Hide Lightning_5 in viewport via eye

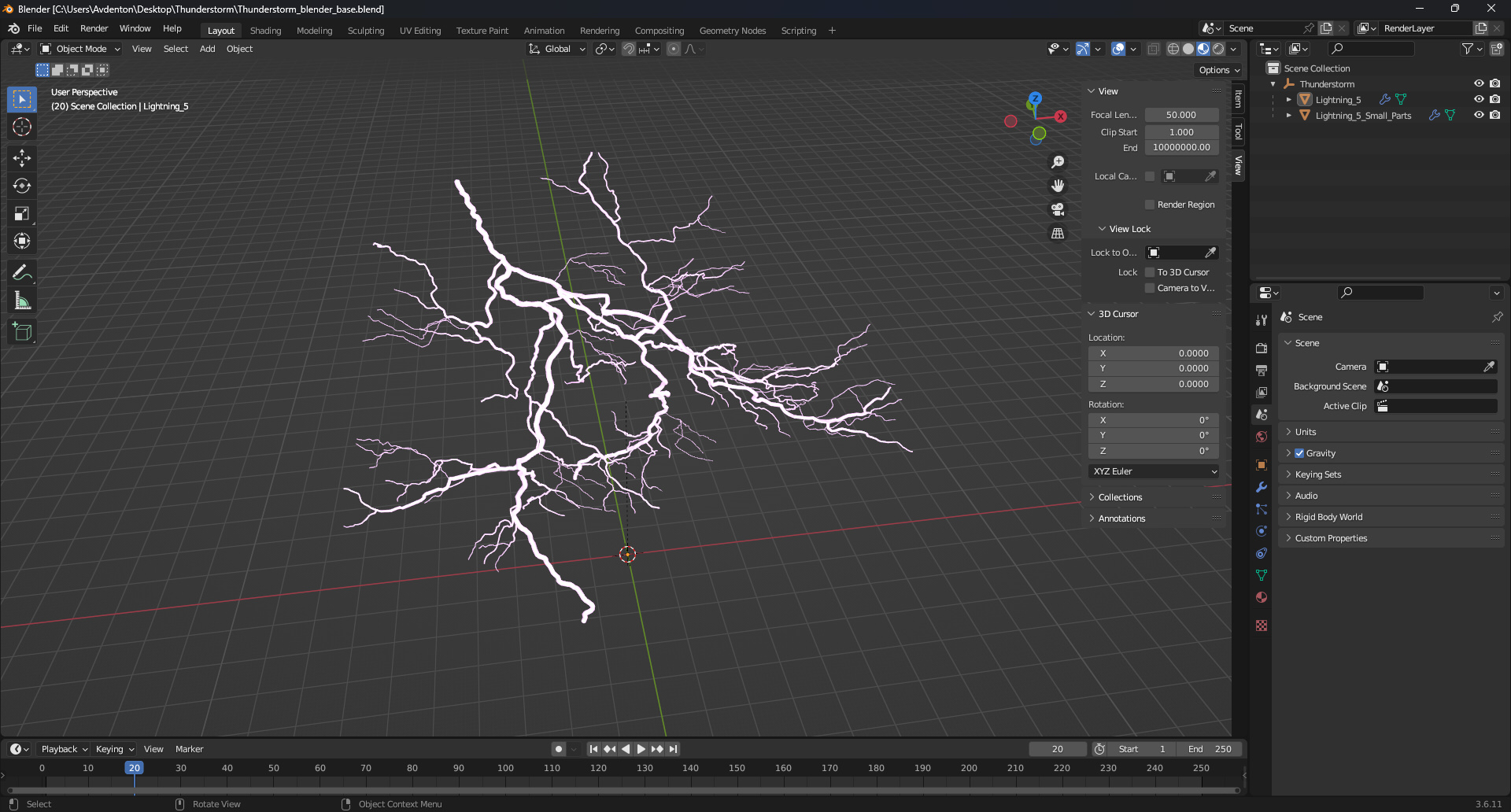pyautogui.click(x=1479, y=99)
